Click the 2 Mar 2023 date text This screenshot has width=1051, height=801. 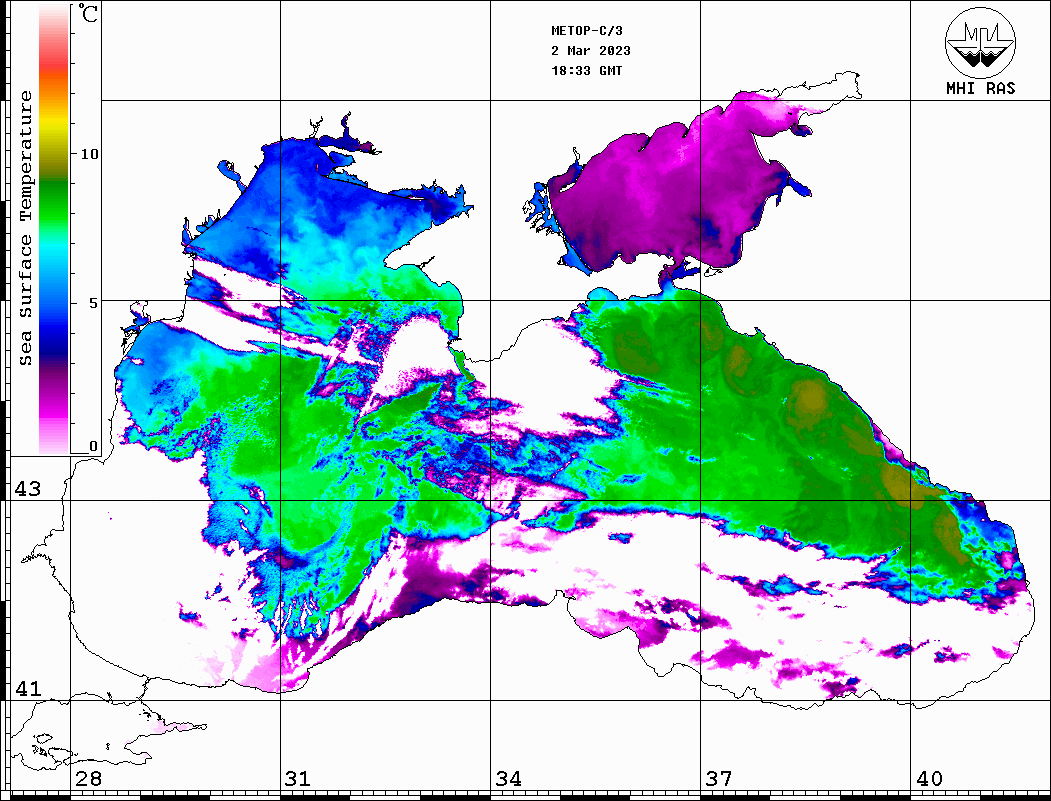coord(590,51)
